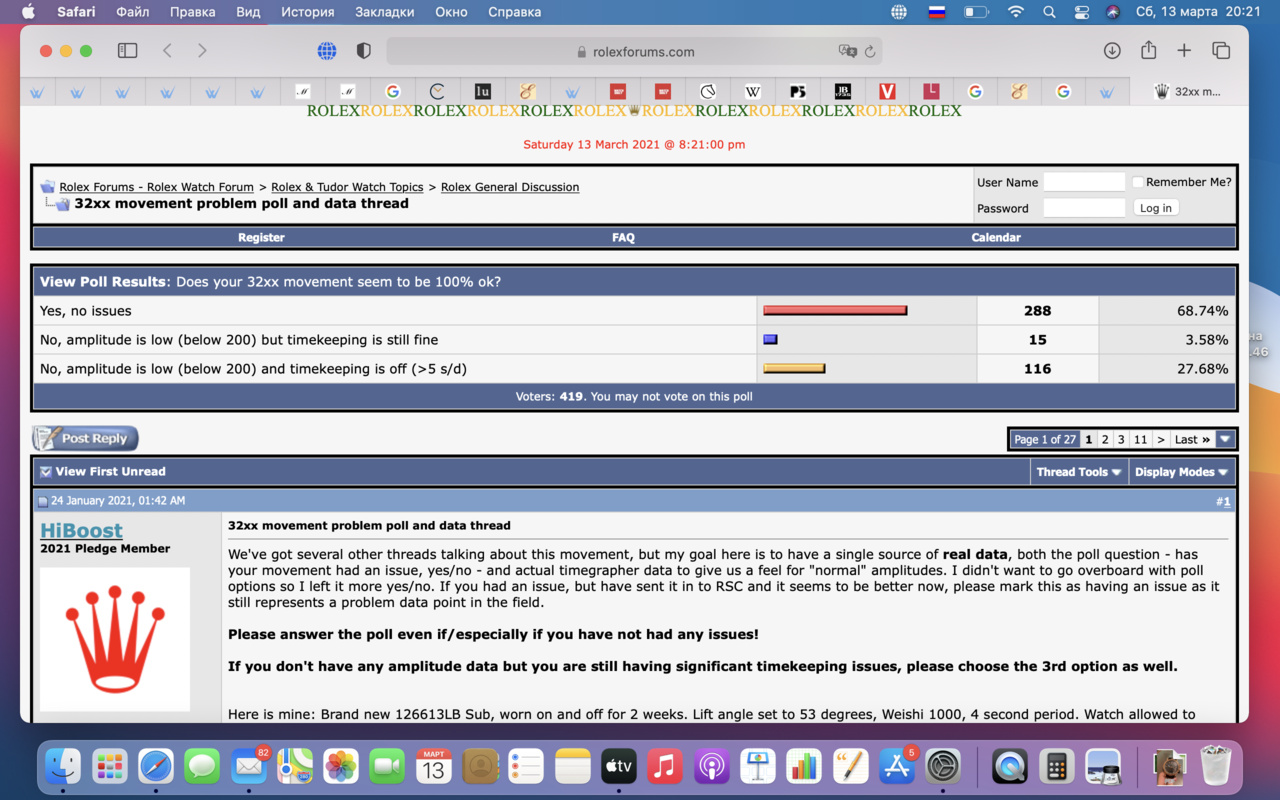Viewport: 1280px width, 800px height.
Task: Open the История menu in menu bar
Action: coord(307,12)
